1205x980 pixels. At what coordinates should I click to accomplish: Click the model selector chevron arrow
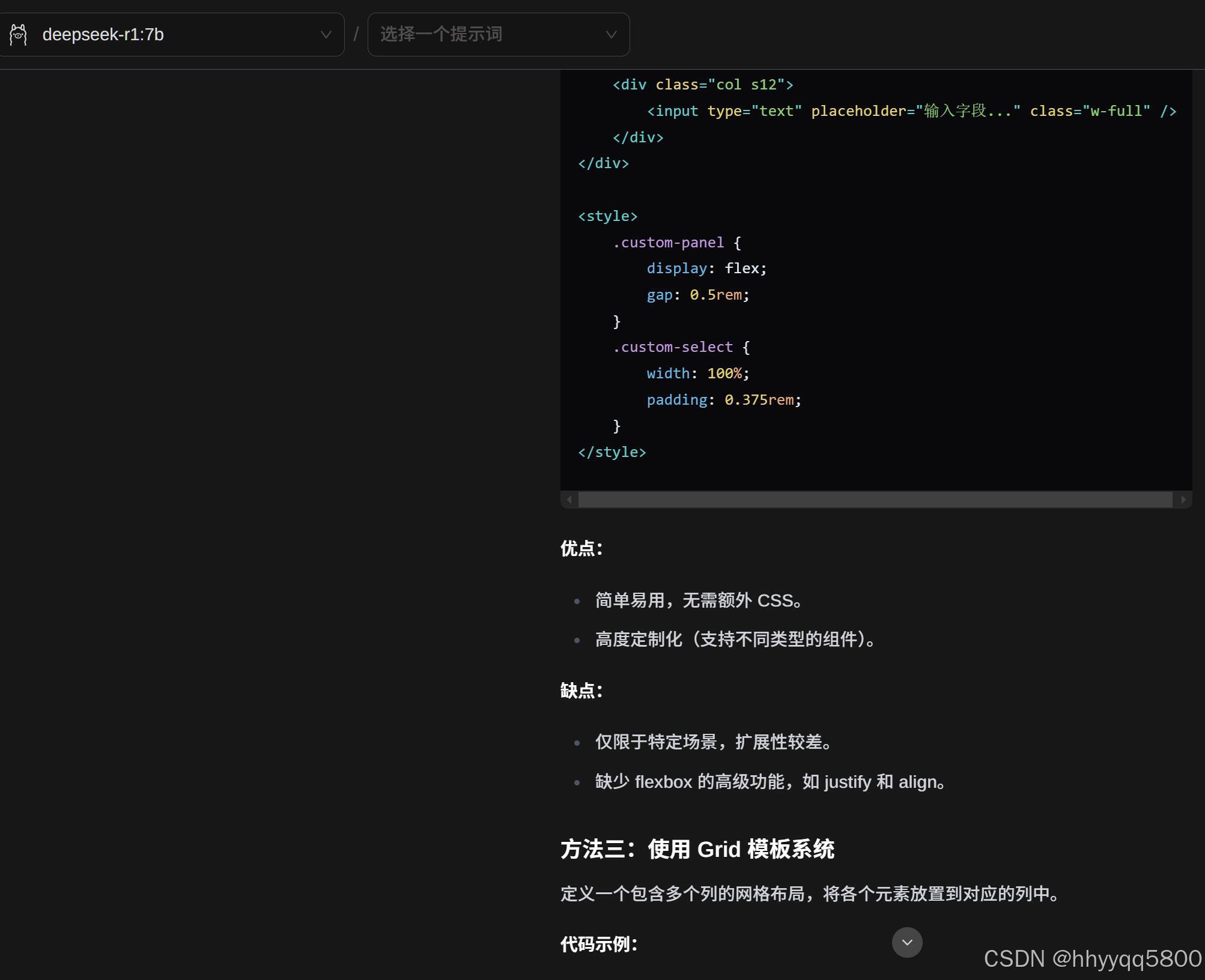(x=326, y=35)
